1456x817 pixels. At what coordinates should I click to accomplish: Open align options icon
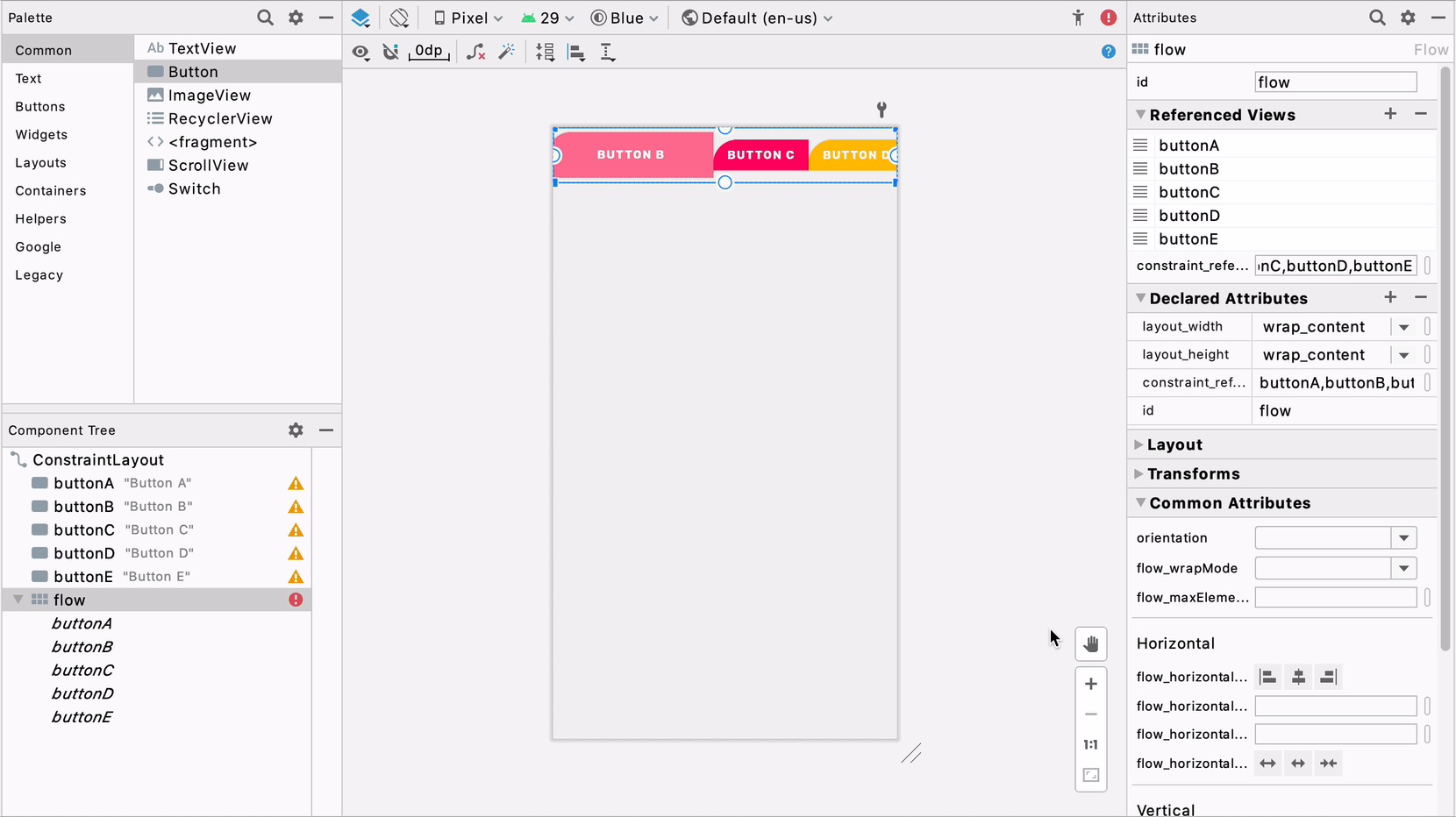pos(576,53)
